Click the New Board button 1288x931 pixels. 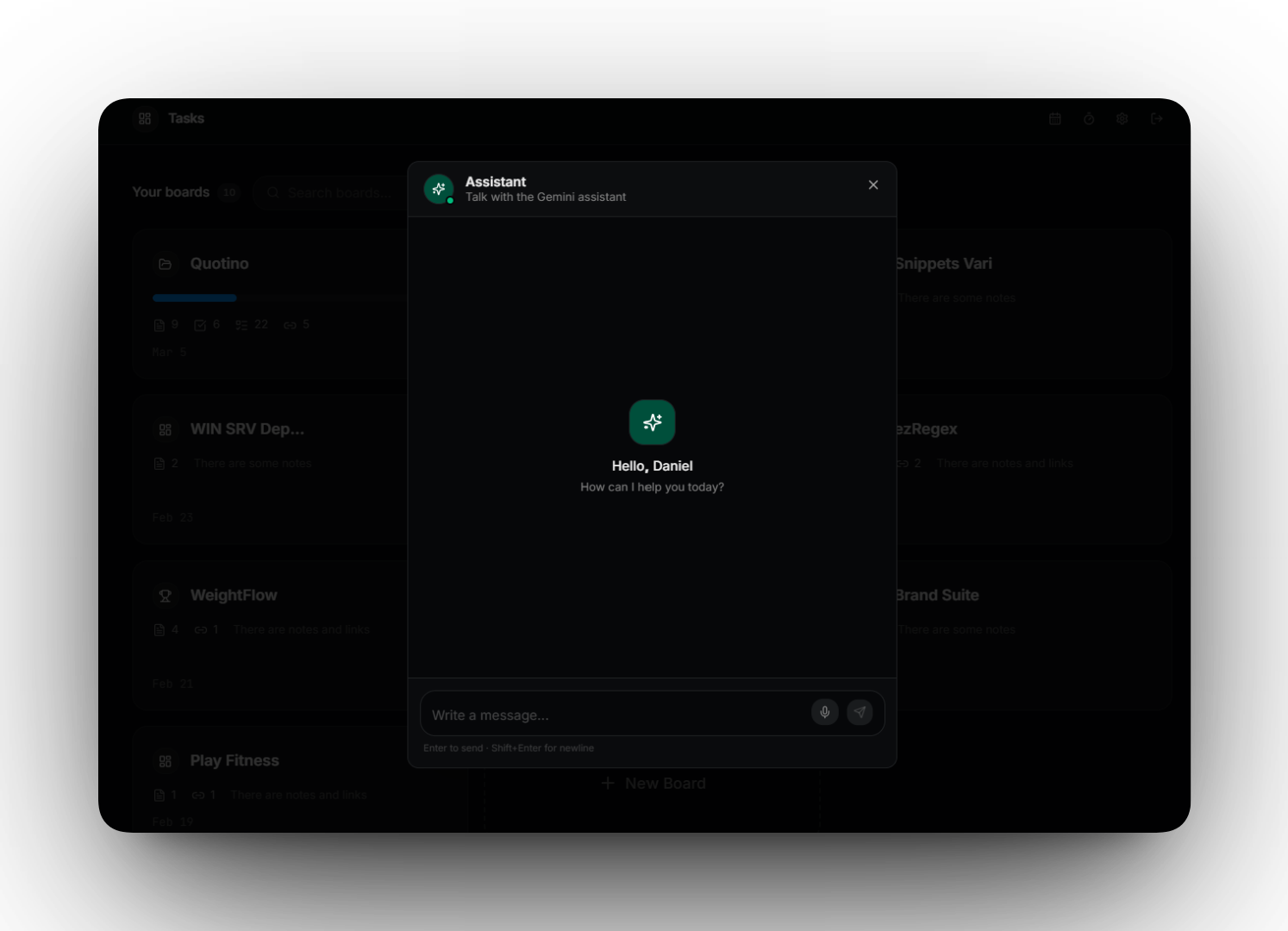653,784
